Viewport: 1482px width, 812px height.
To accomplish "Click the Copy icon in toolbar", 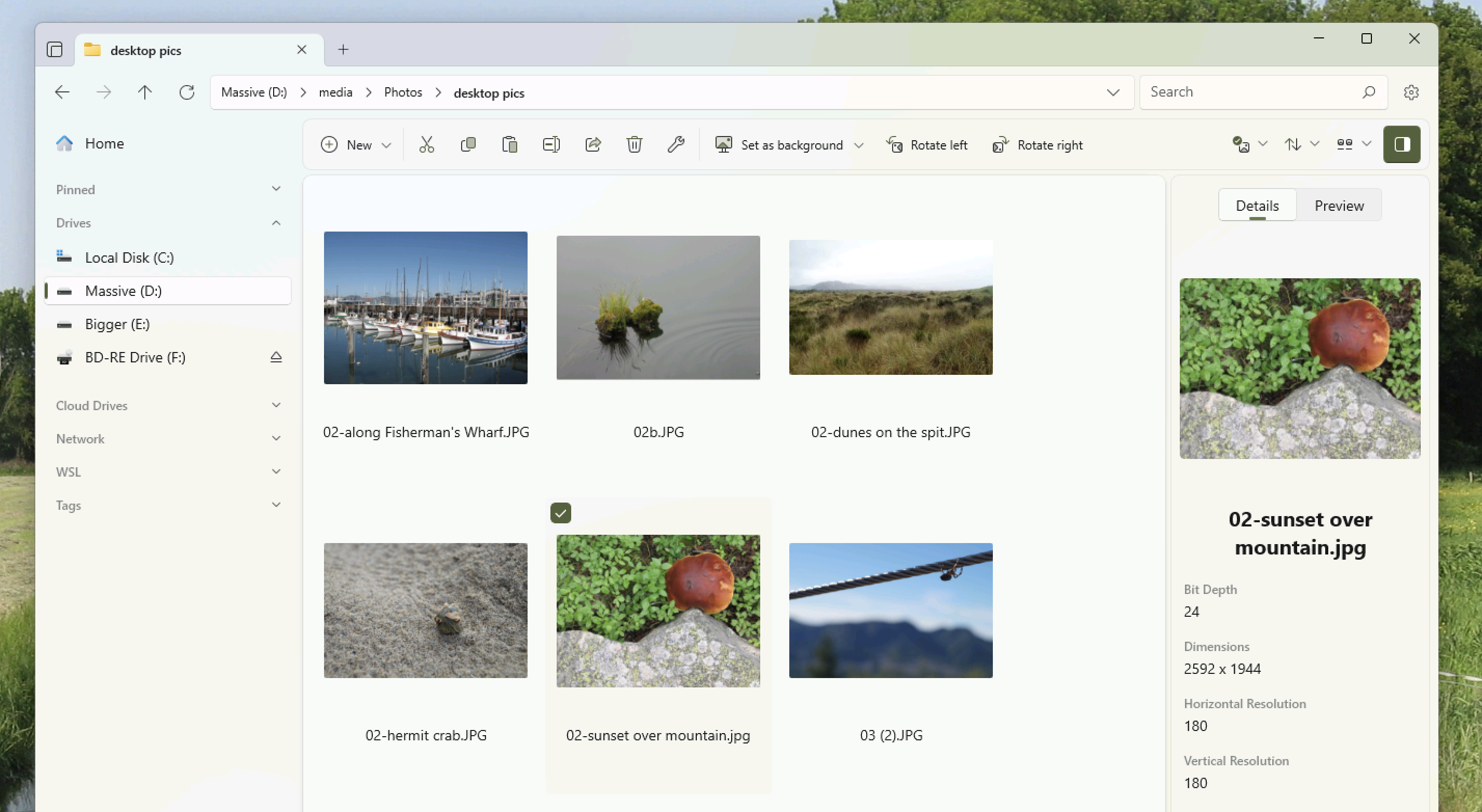I will 468,144.
